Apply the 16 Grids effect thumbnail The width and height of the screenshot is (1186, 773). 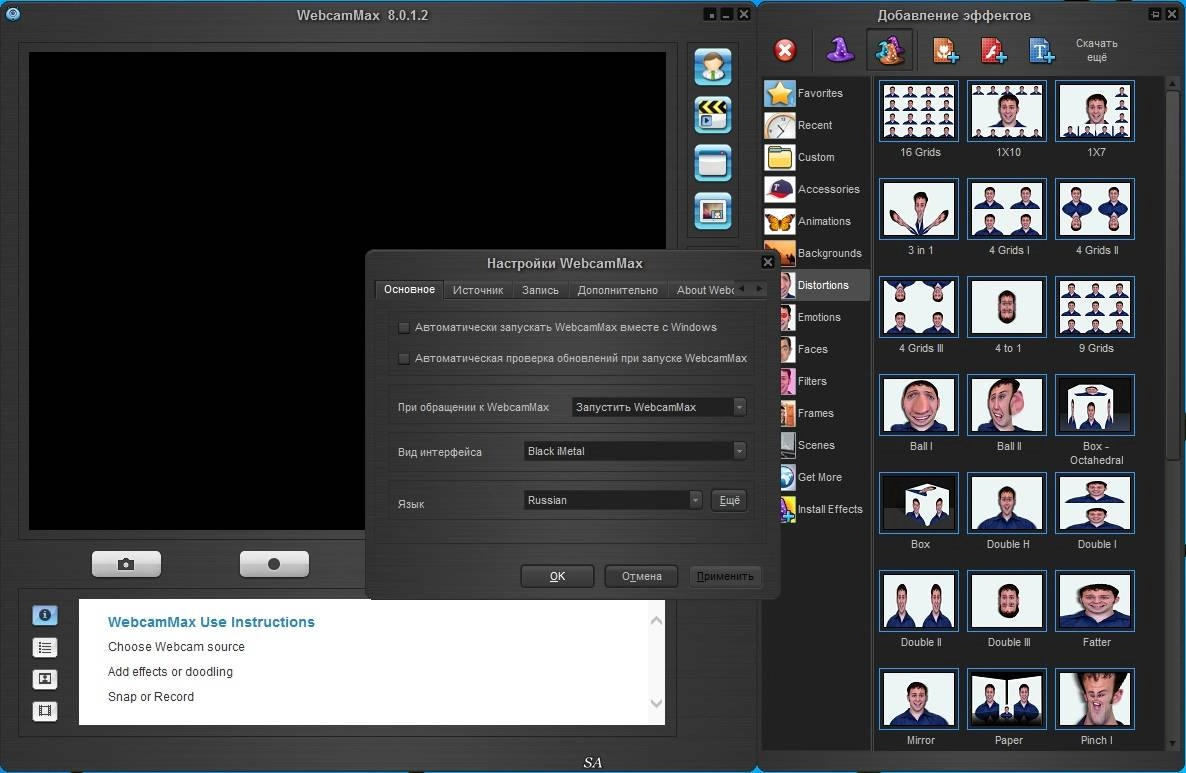919,111
